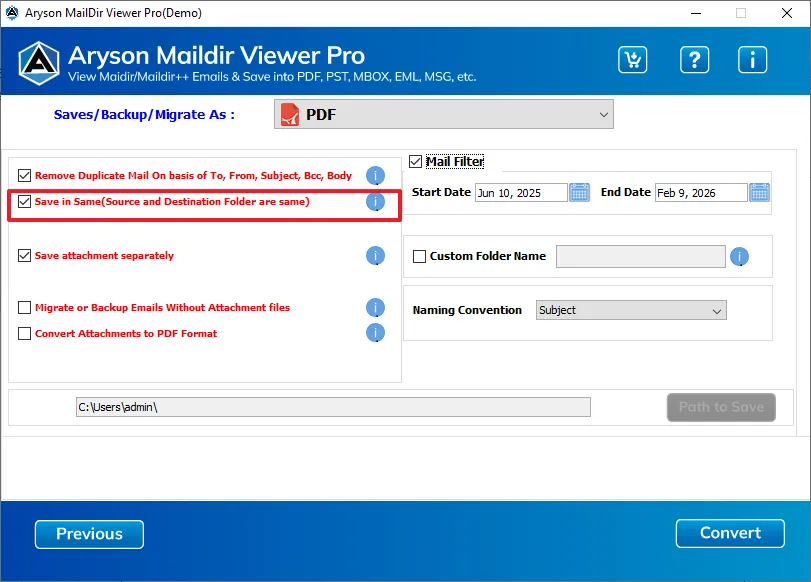Image resolution: width=811 pixels, height=582 pixels.
Task: Enable Convert Attachments to PDF Format
Action: click(x=24, y=334)
